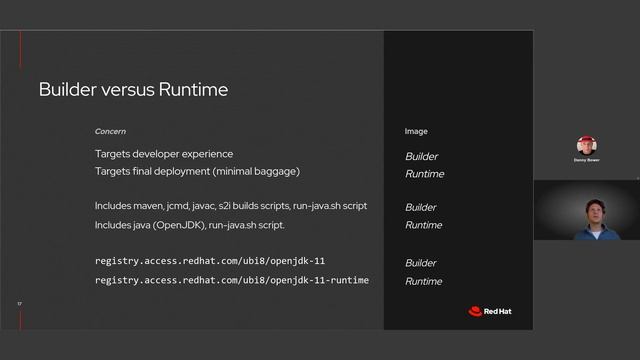Click the 'Includes maven, jcmd, javac' line
This screenshot has width=640, height=360.
pos(231,206)
